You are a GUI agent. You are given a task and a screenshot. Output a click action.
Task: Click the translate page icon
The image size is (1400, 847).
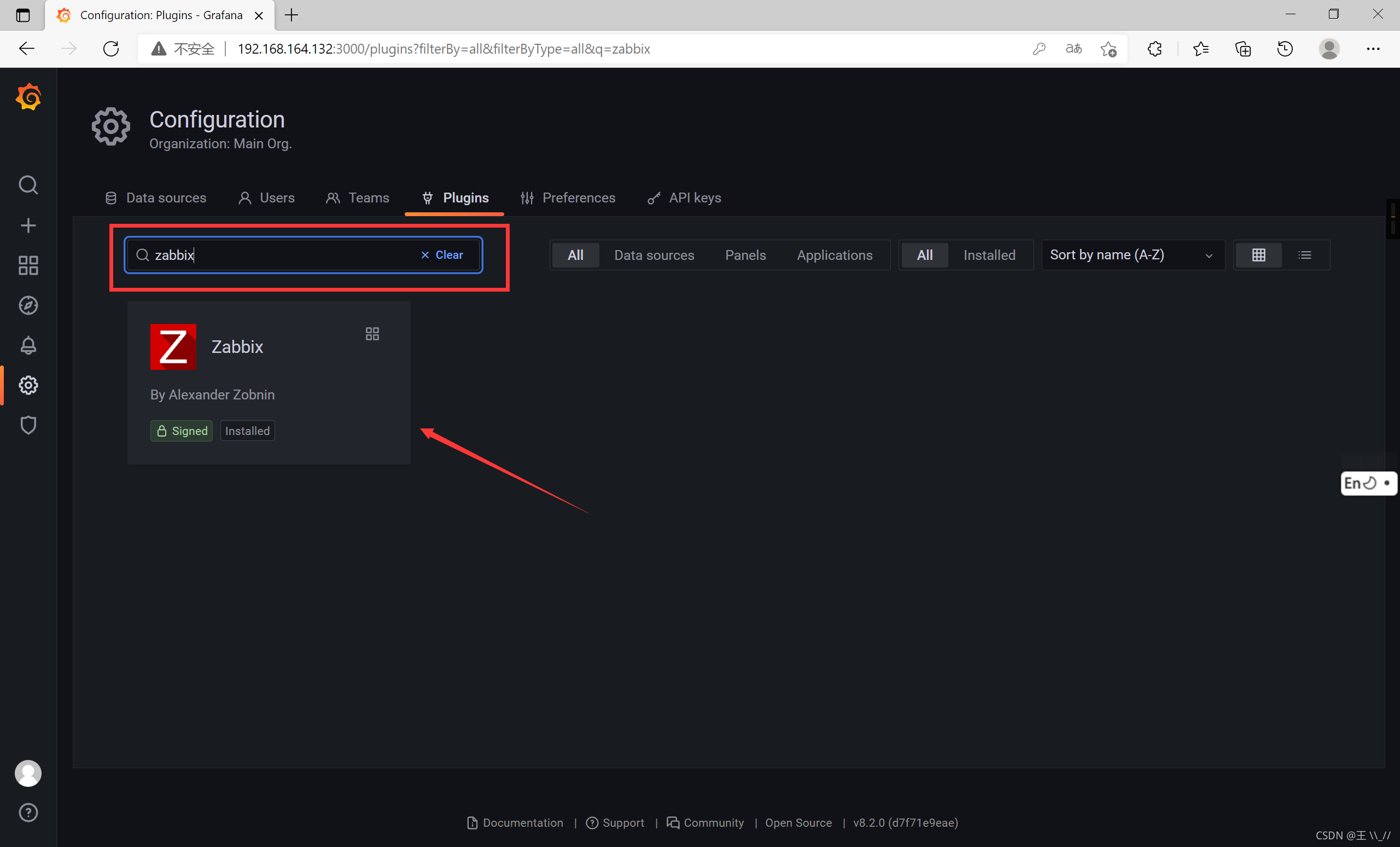pos(1074,49)
